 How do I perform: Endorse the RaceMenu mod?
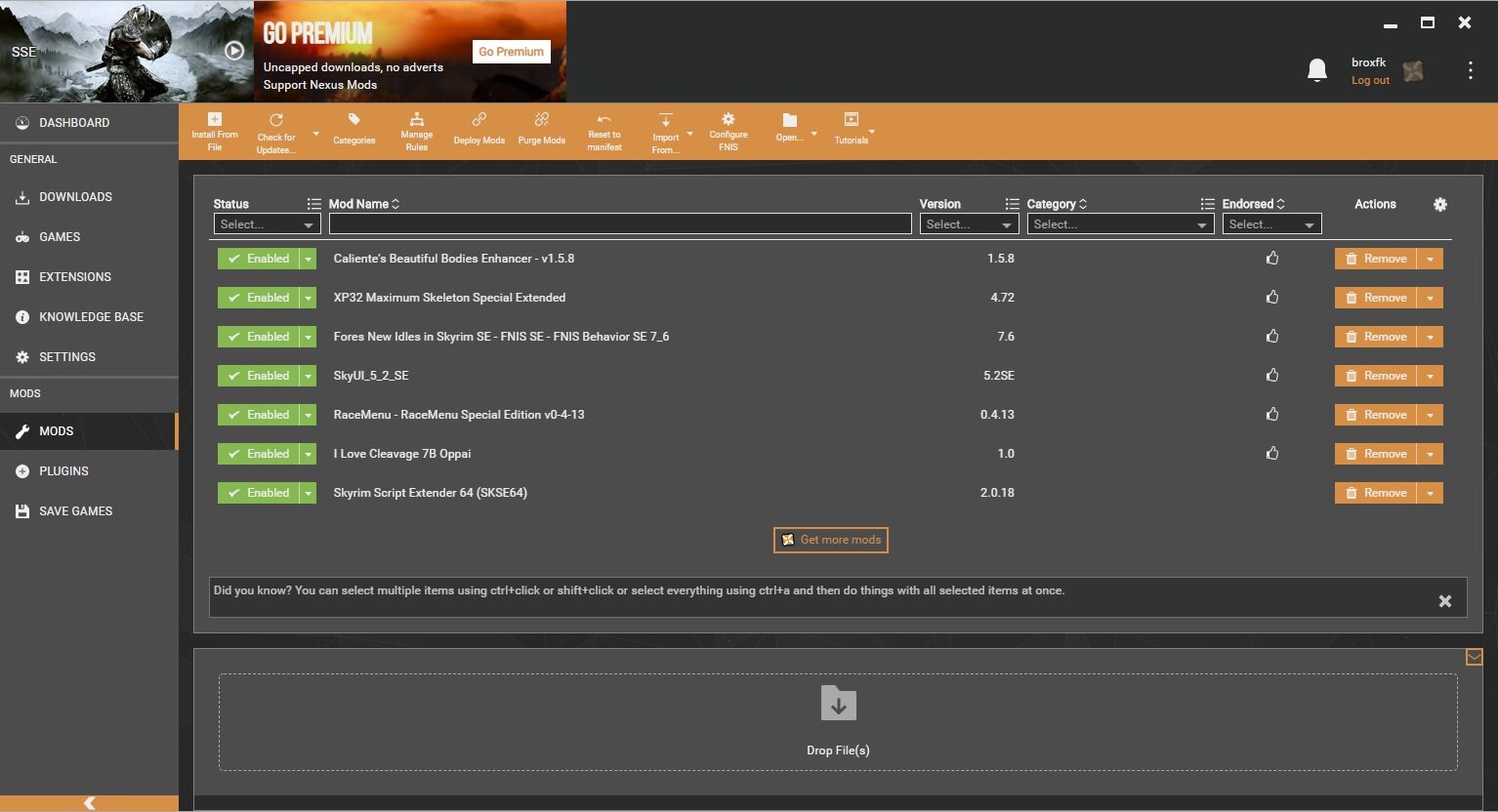click(x=1272, y=415)
